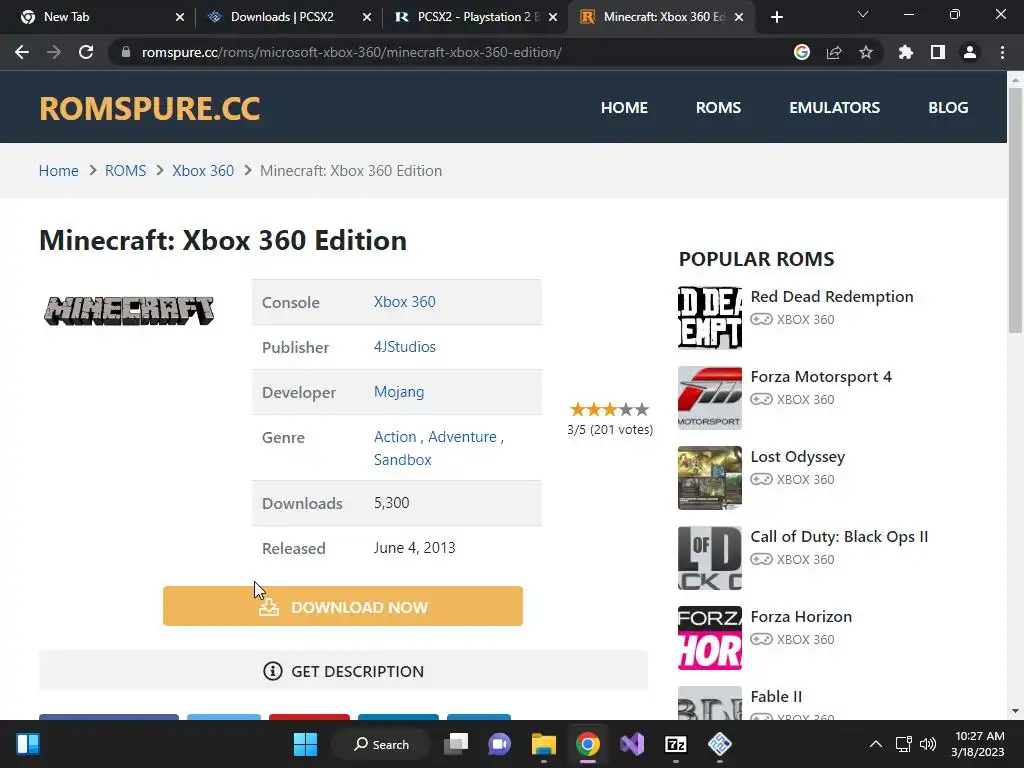Open Task View on the taskbar
Screen dimensions: 1024x768
[x=456, y=744]
